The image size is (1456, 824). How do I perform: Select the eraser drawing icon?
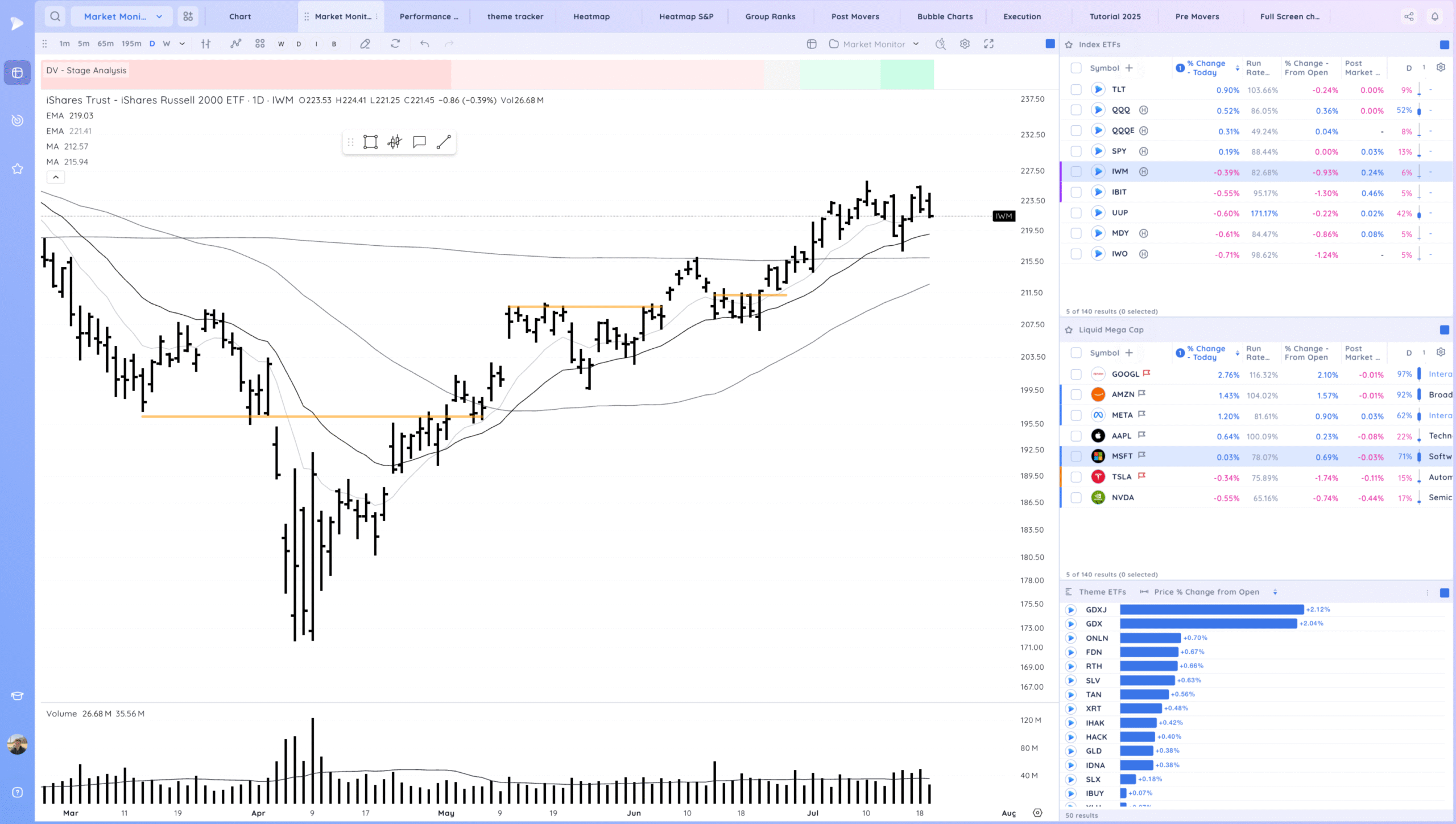365,44
